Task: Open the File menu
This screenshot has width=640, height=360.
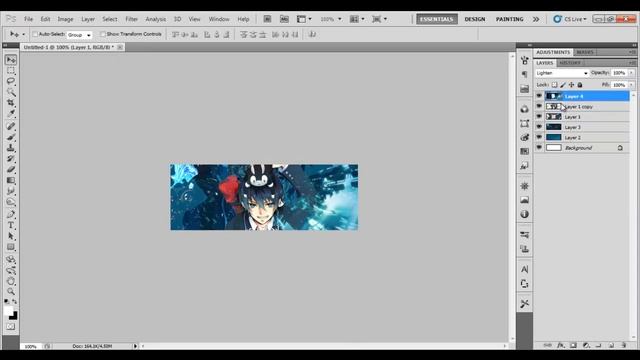Action: coord(28,19)
